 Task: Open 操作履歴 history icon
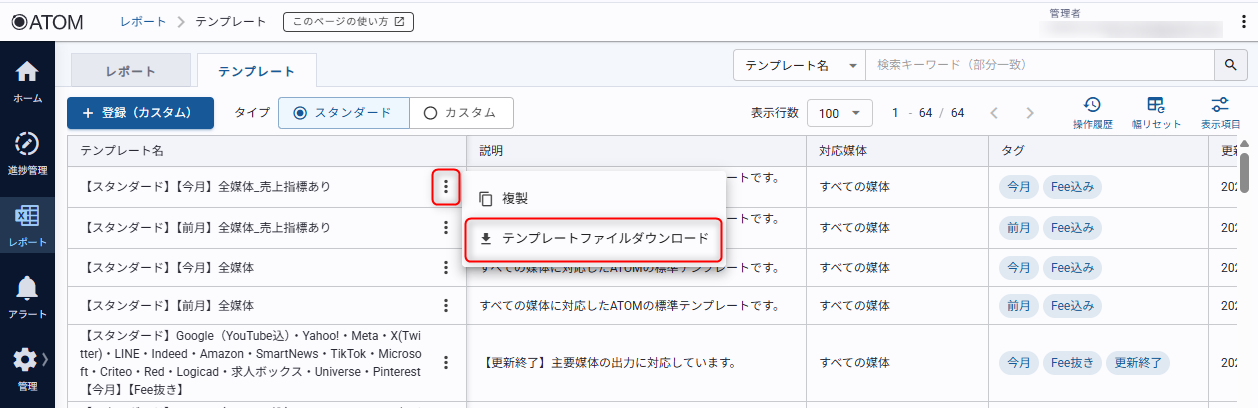[1092, 112]
